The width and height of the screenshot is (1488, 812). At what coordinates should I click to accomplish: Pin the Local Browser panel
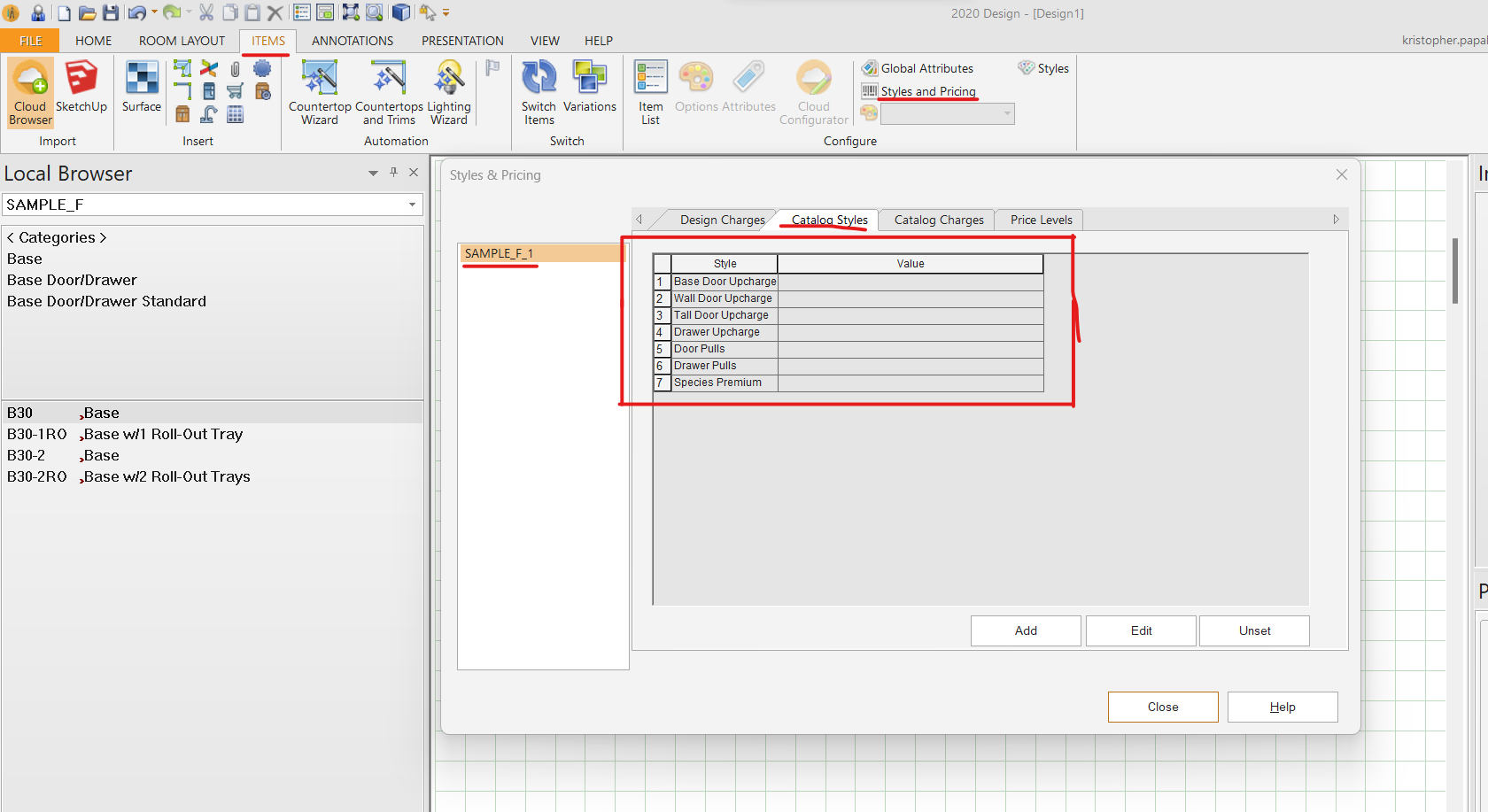pos(394,173)
